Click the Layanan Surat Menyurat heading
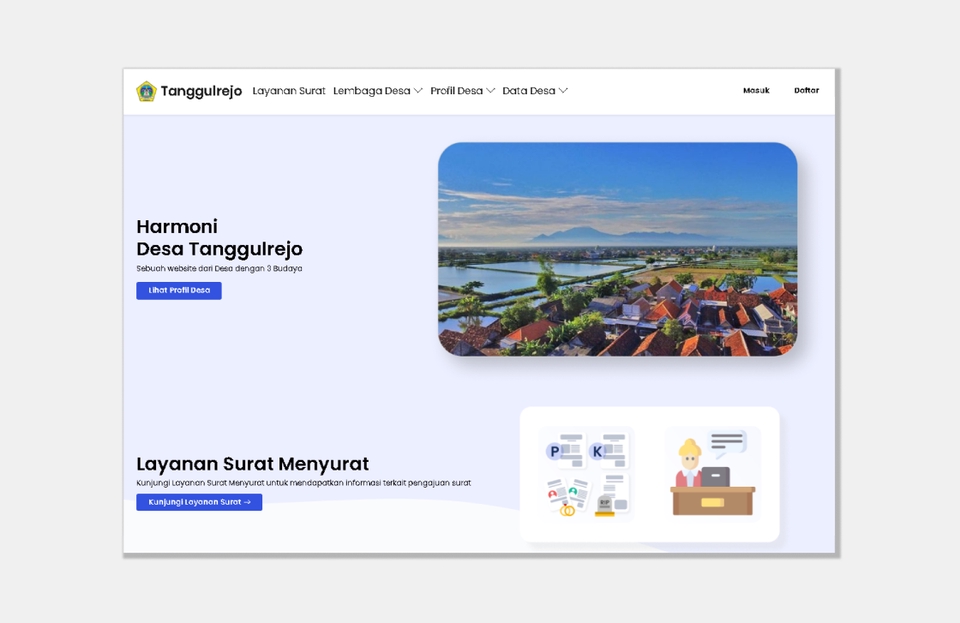 (x=252, y=464)
